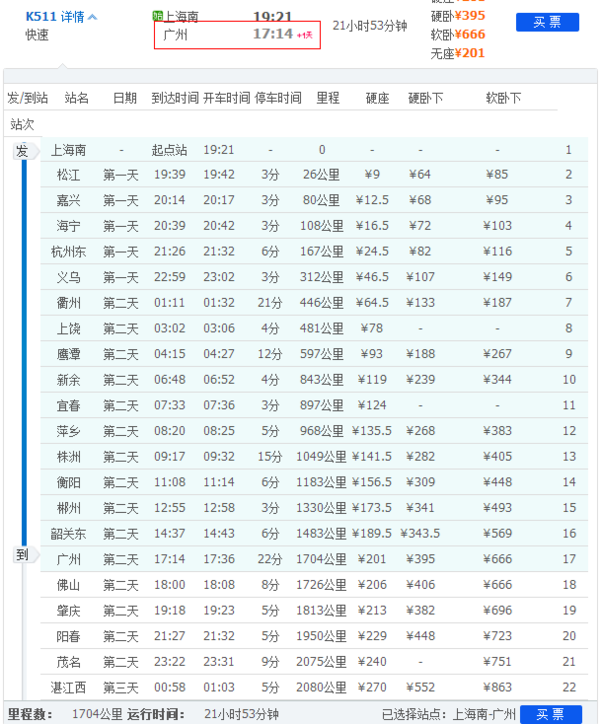This screenshot has width=600, height=724.
Task: Click the 站名 column header
Action: tap(77, 98)
